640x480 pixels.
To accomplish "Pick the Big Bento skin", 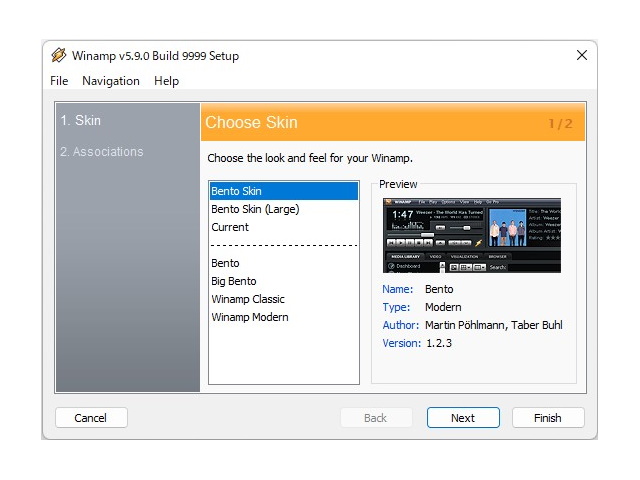I will (x=284, y=281).
